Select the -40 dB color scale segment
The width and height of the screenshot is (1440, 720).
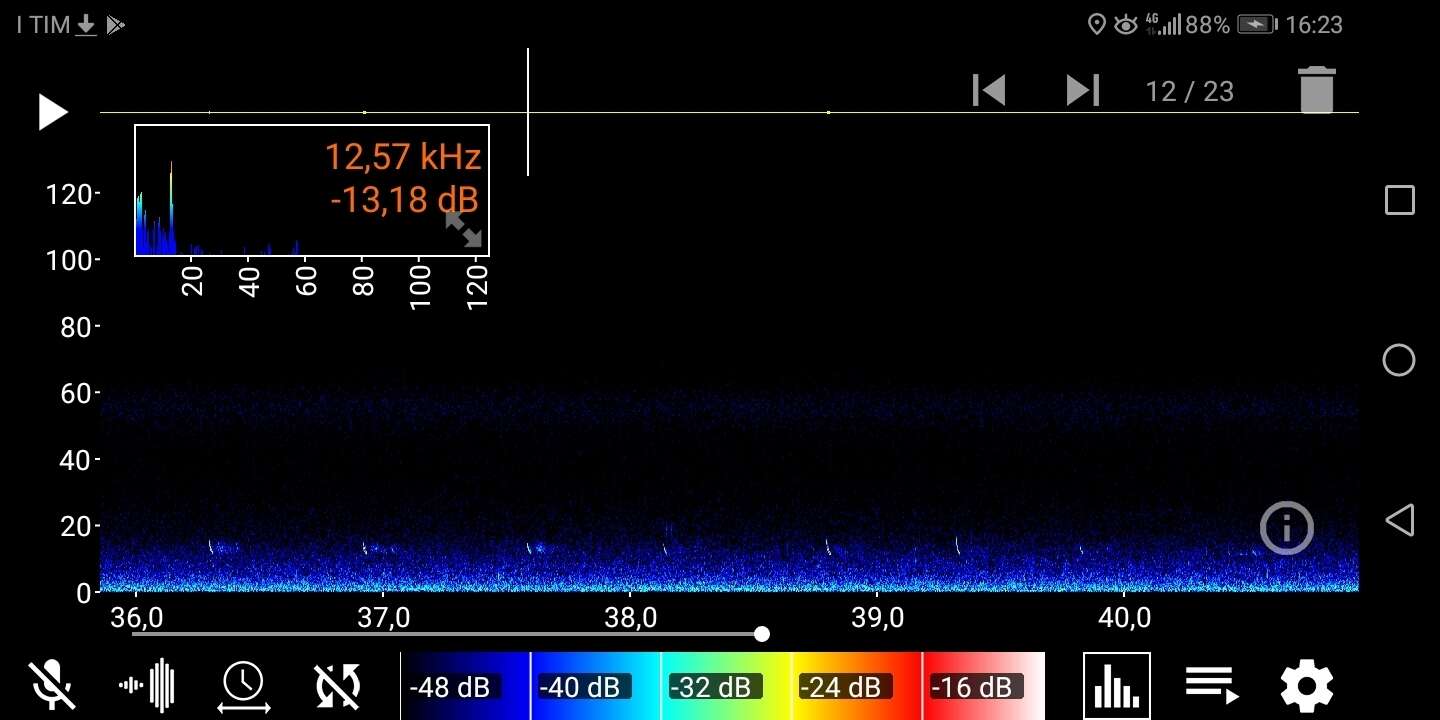[x=595, y=686]
